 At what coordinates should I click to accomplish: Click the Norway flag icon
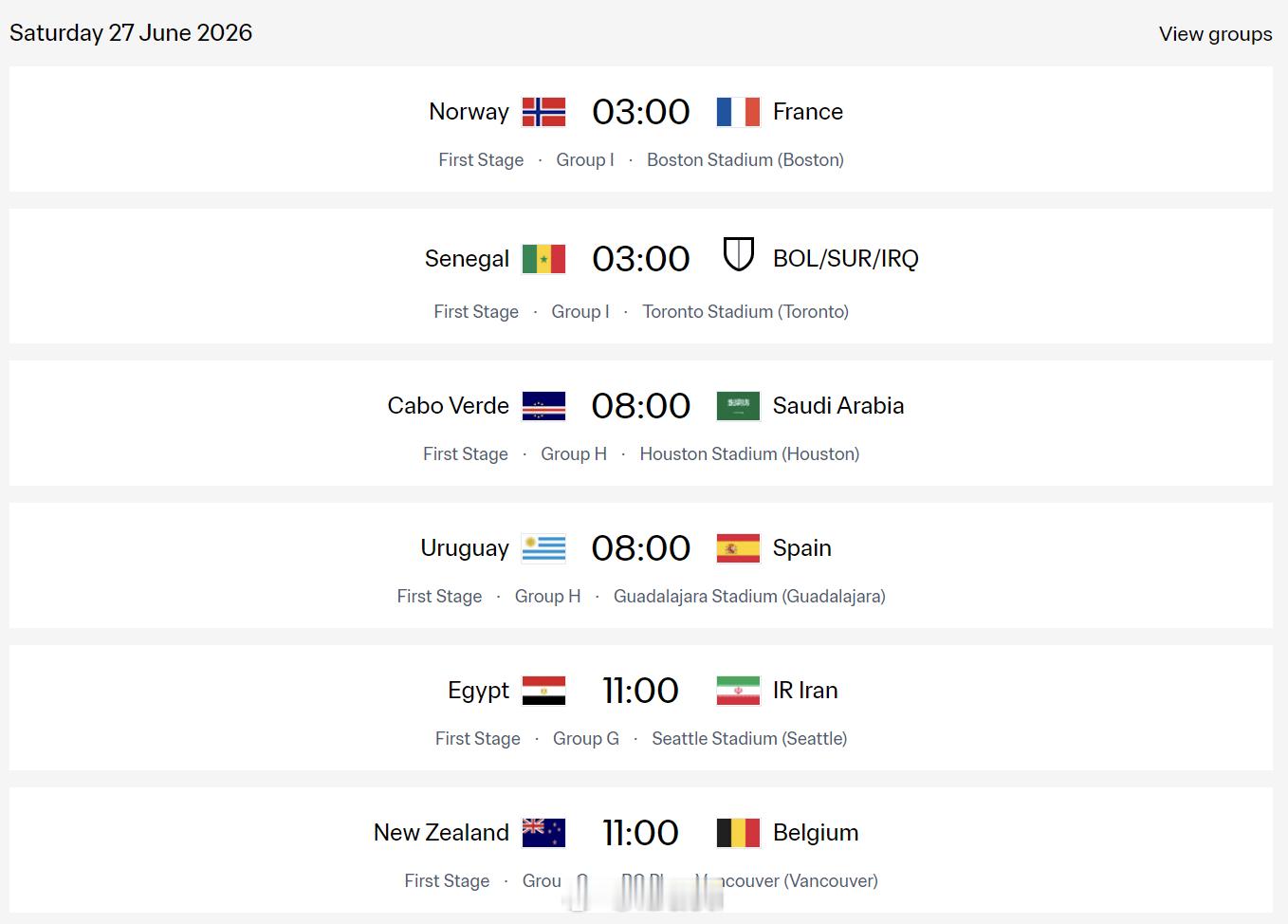543,112
